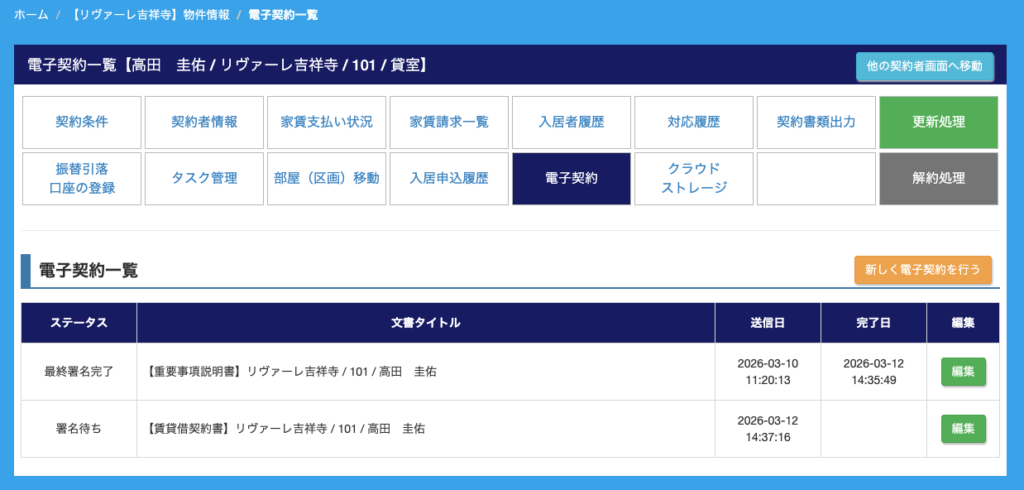1024x490 pixels.
Task: Switch to the 契約者情報 tab
Action: click(204, 122)
